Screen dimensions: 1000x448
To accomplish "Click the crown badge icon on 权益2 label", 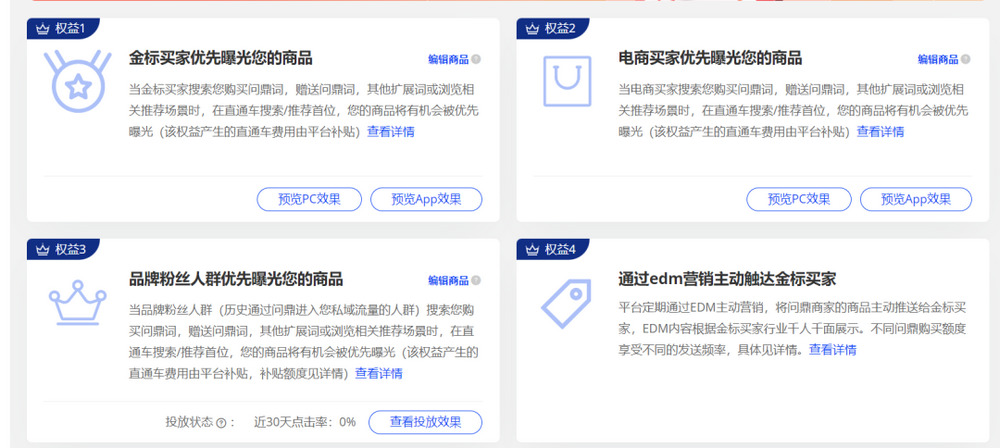I will (533, 29).
